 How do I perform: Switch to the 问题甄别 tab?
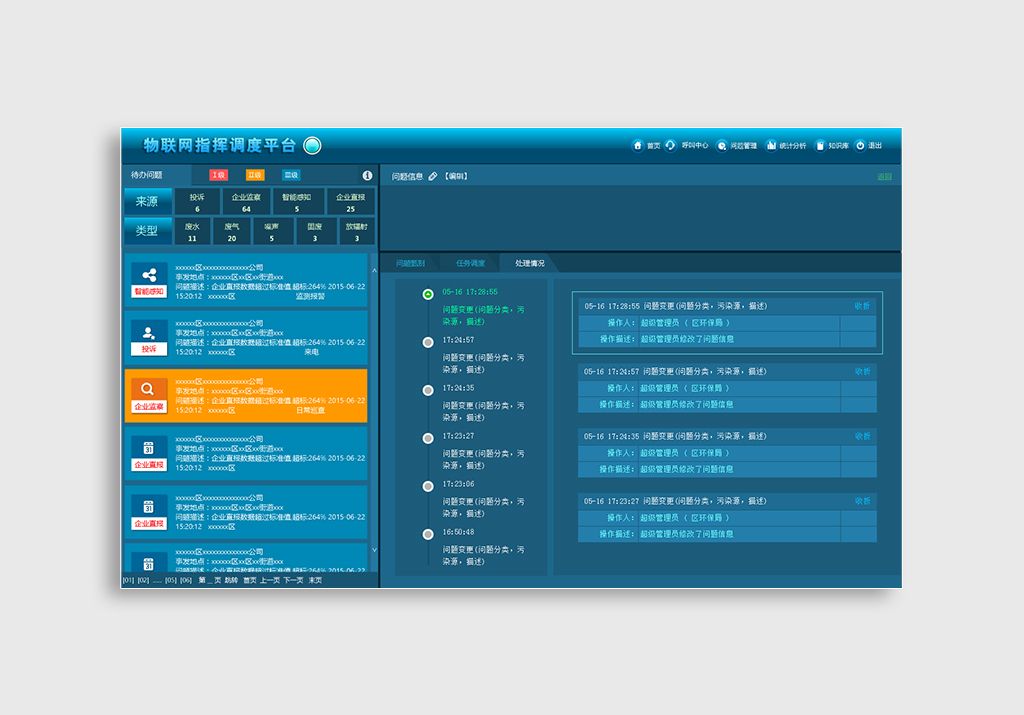[410, 263]
